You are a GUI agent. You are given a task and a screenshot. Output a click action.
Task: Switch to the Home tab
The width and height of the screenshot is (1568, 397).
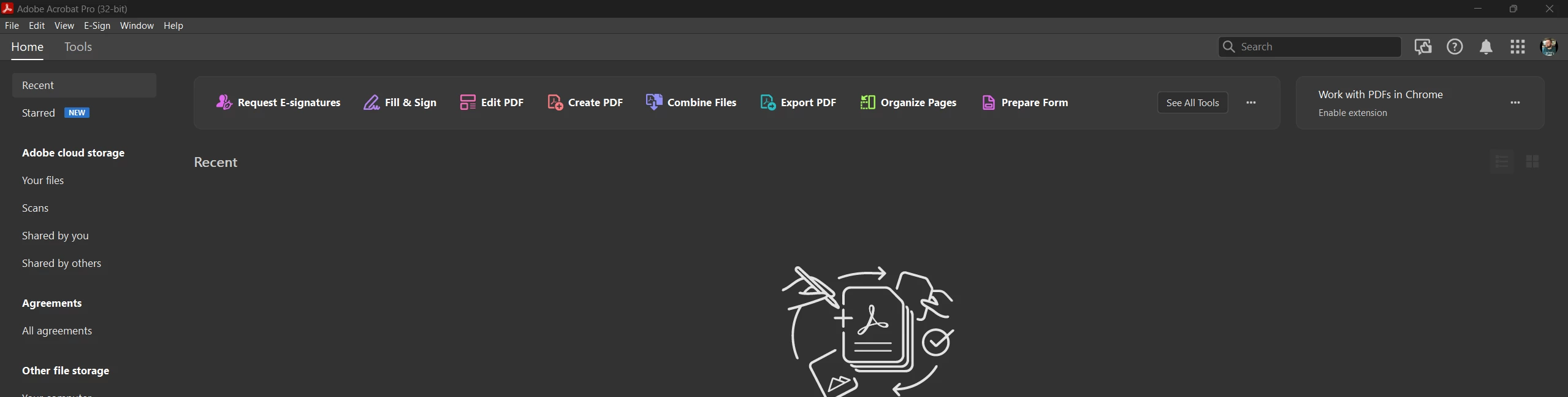click(27, 47)
